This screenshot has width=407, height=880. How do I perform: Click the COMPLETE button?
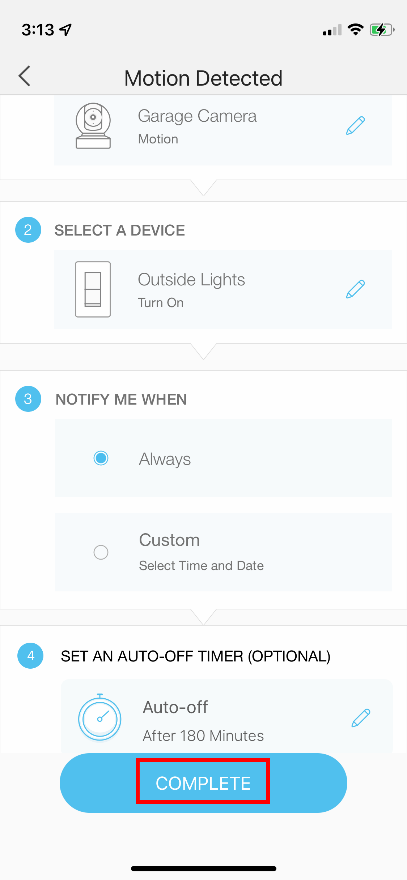tap(203, 783)
